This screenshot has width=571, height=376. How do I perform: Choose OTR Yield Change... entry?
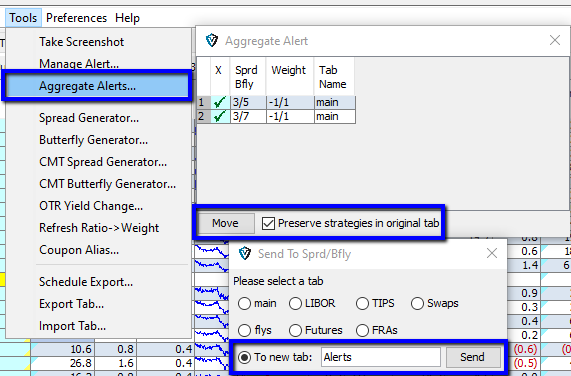[x=91, y=206]
